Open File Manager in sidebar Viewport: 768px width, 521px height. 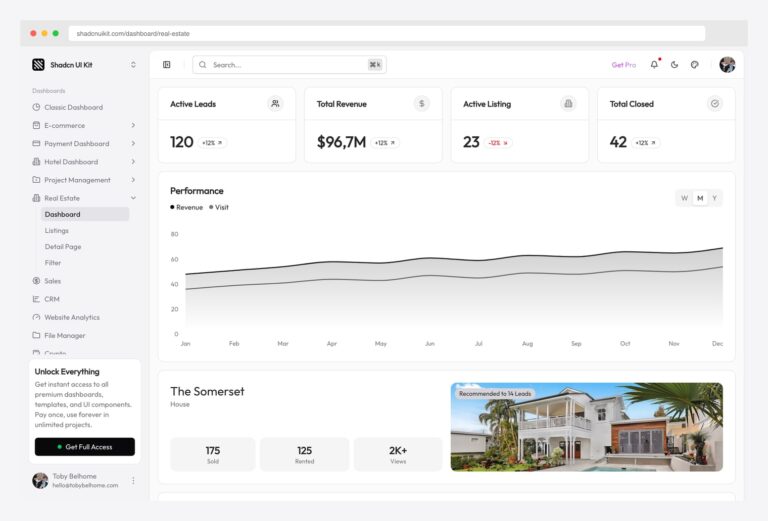(x=65, y=335)
